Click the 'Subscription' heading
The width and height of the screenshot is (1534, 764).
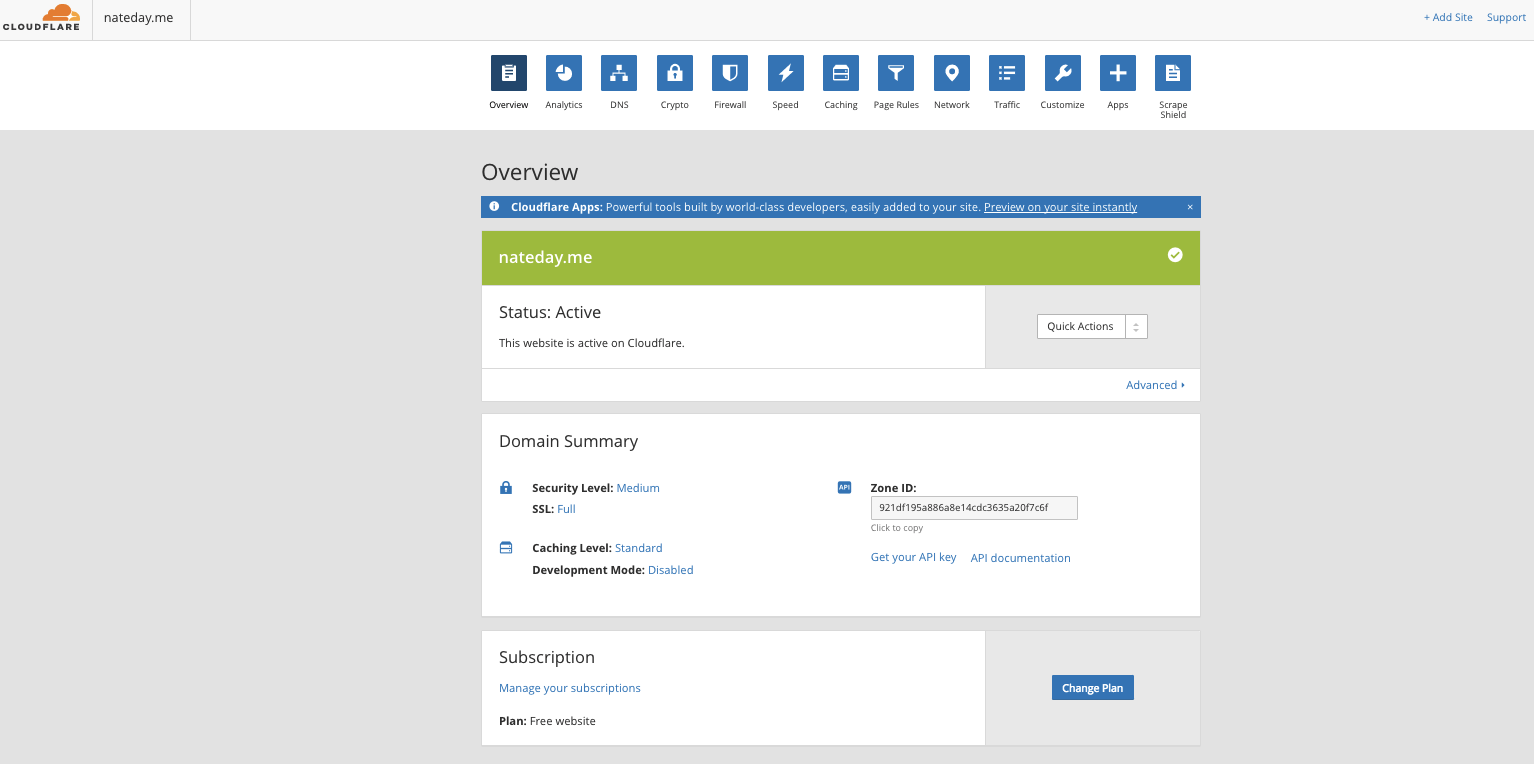547,657
